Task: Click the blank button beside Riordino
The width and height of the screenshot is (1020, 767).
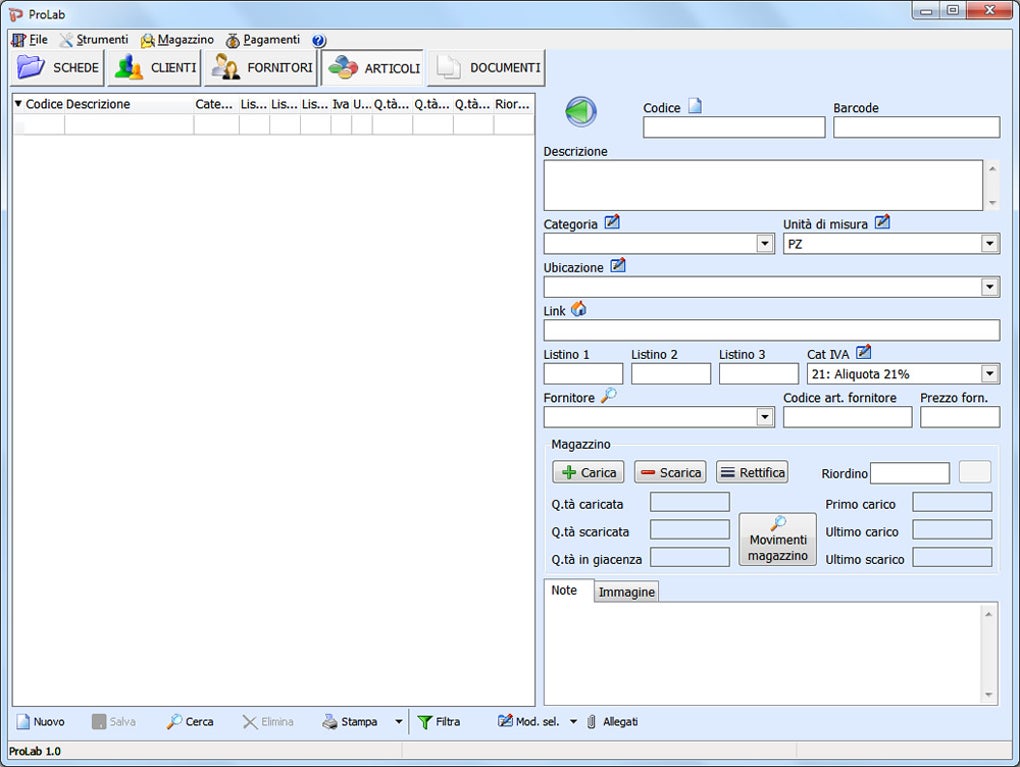Action: (974, 472)
